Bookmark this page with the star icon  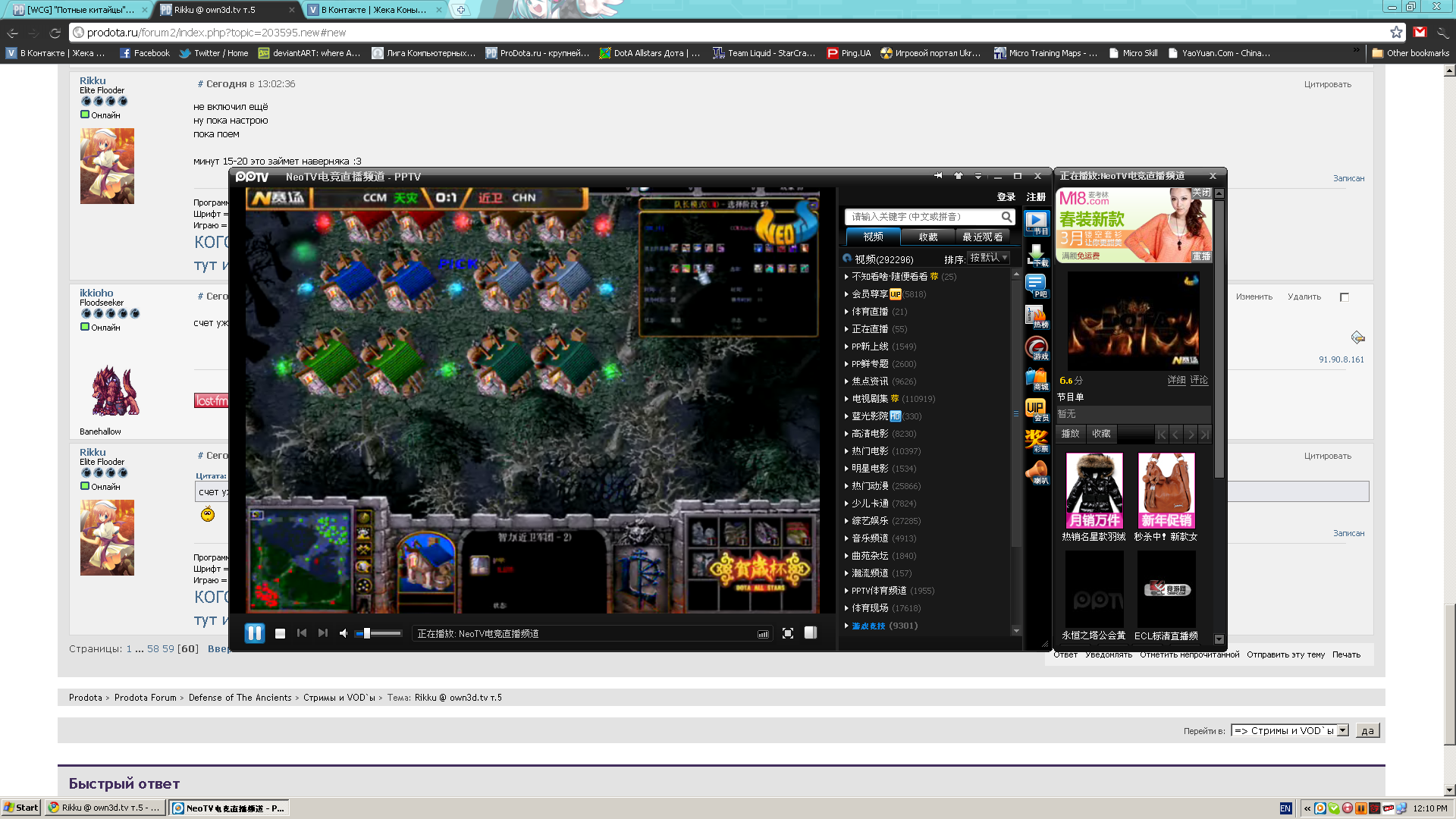click(x=1396, y=33)
